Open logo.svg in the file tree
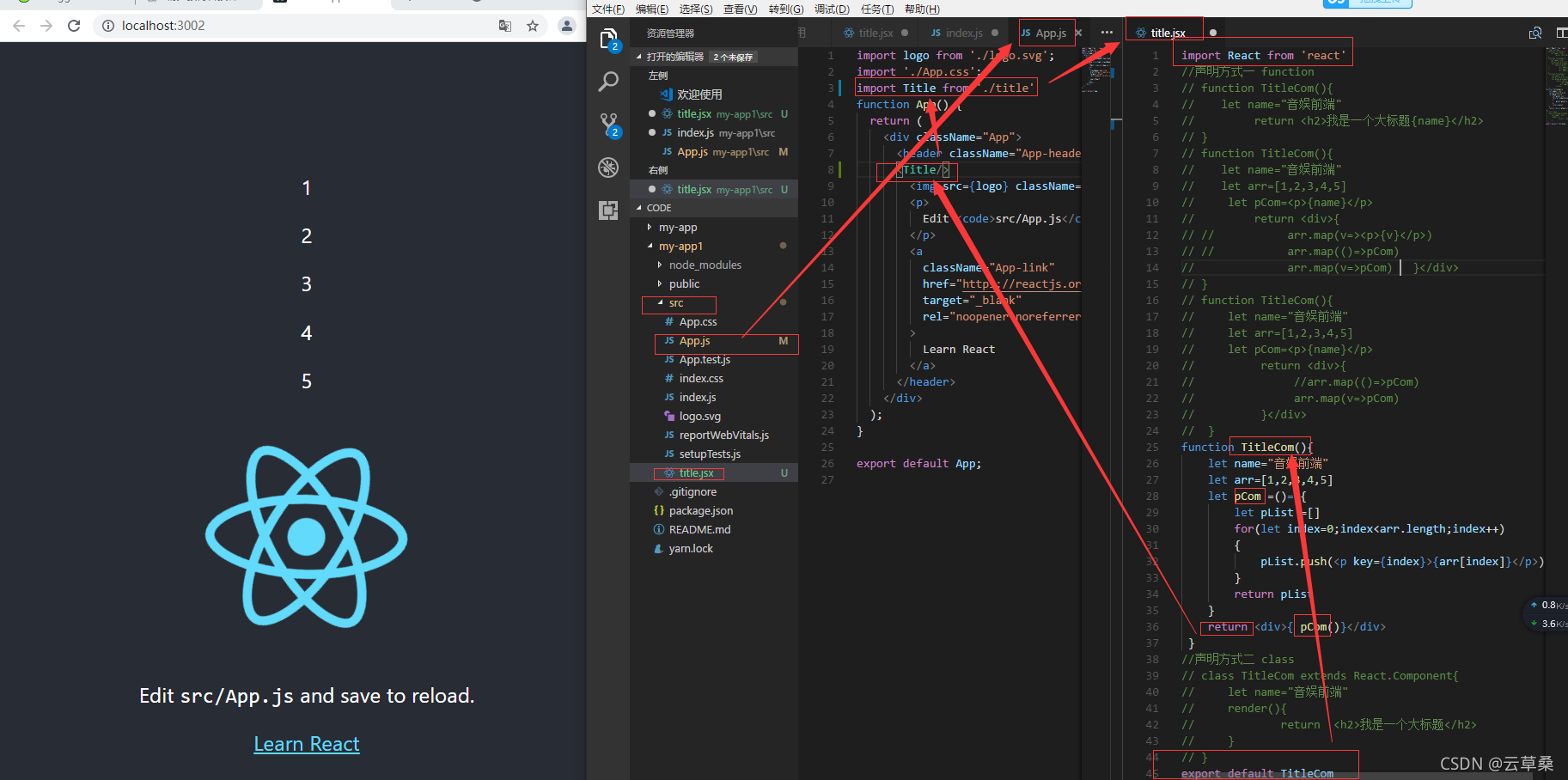The image size is (1568, 780). (x=699, y=417)
